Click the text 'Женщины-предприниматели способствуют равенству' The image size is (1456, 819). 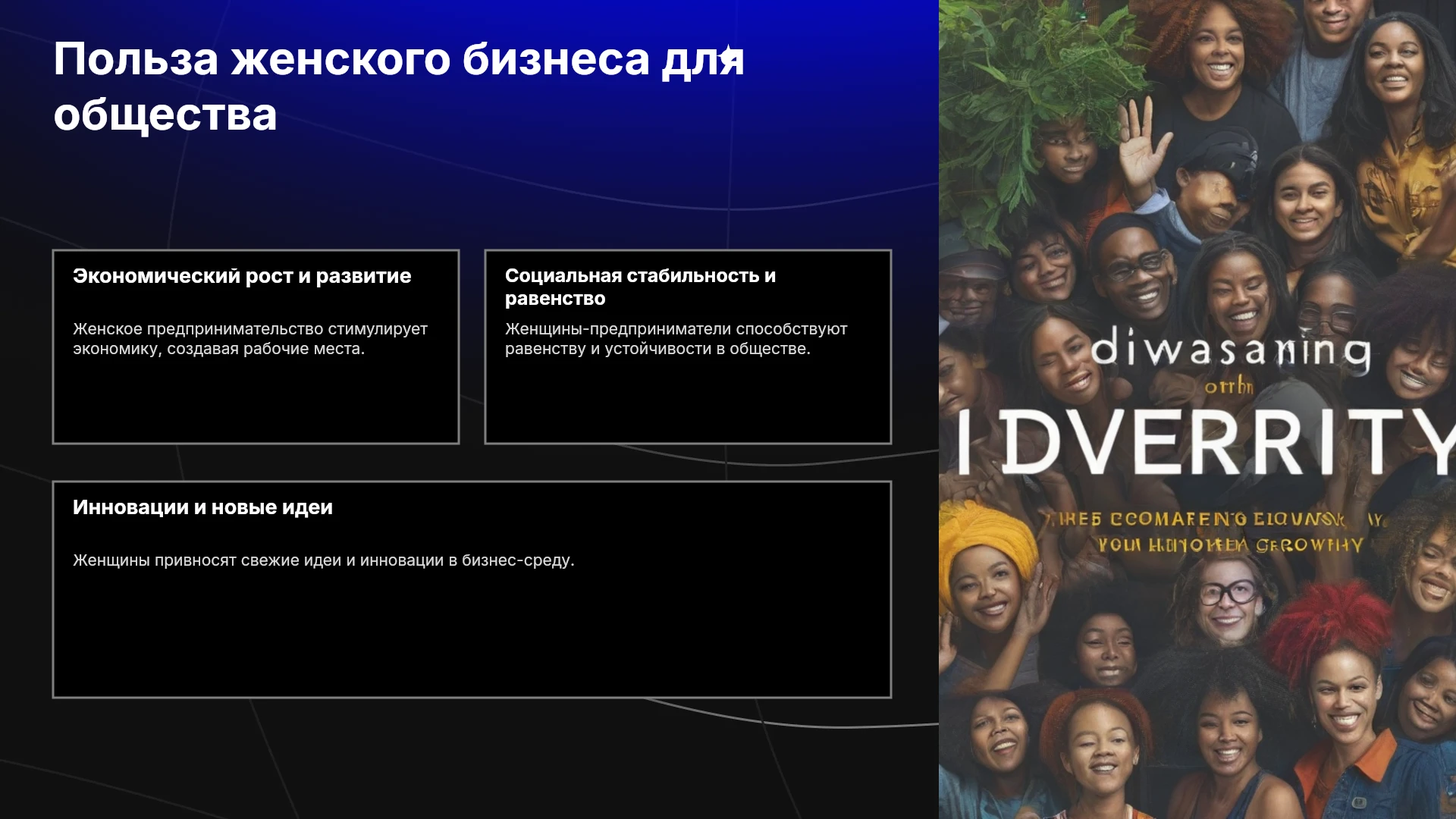676,339
